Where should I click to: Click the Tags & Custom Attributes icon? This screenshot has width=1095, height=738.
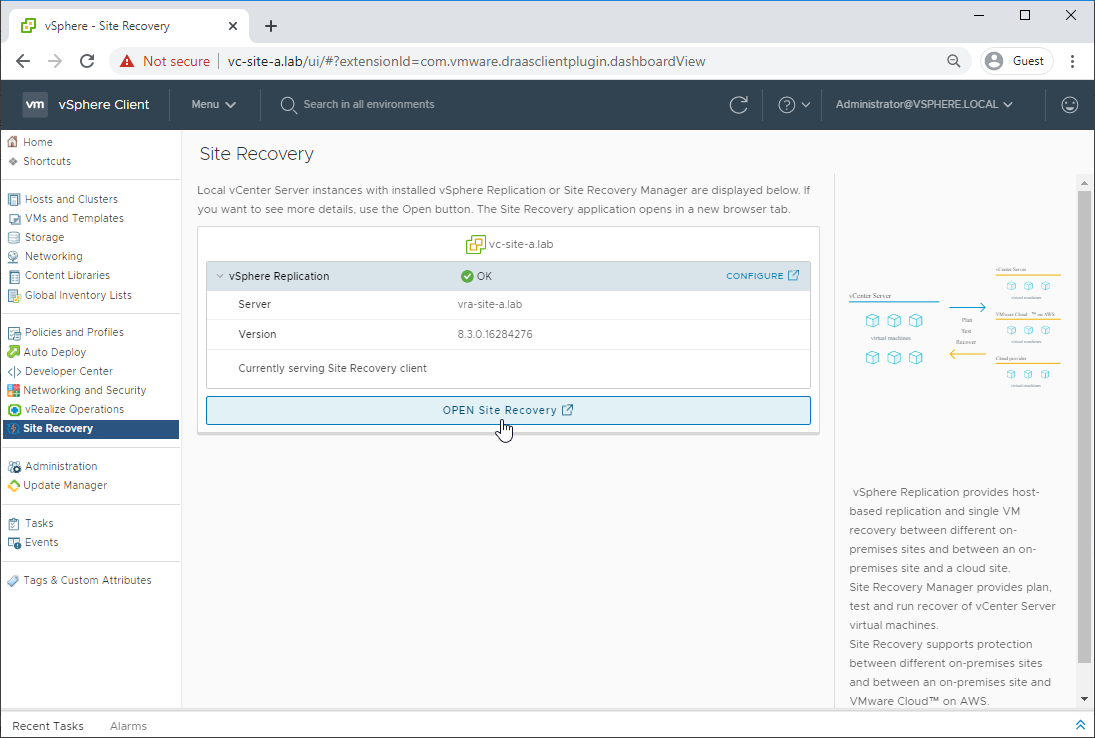point(13,580)
